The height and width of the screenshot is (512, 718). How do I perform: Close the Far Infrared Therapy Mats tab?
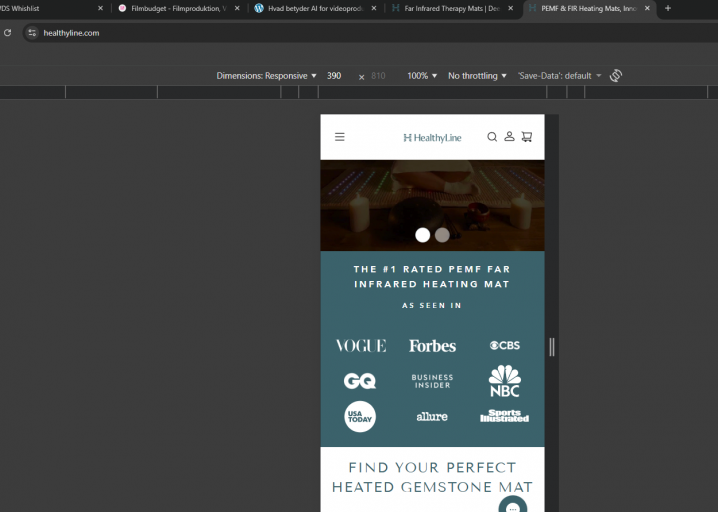[511, 8]
